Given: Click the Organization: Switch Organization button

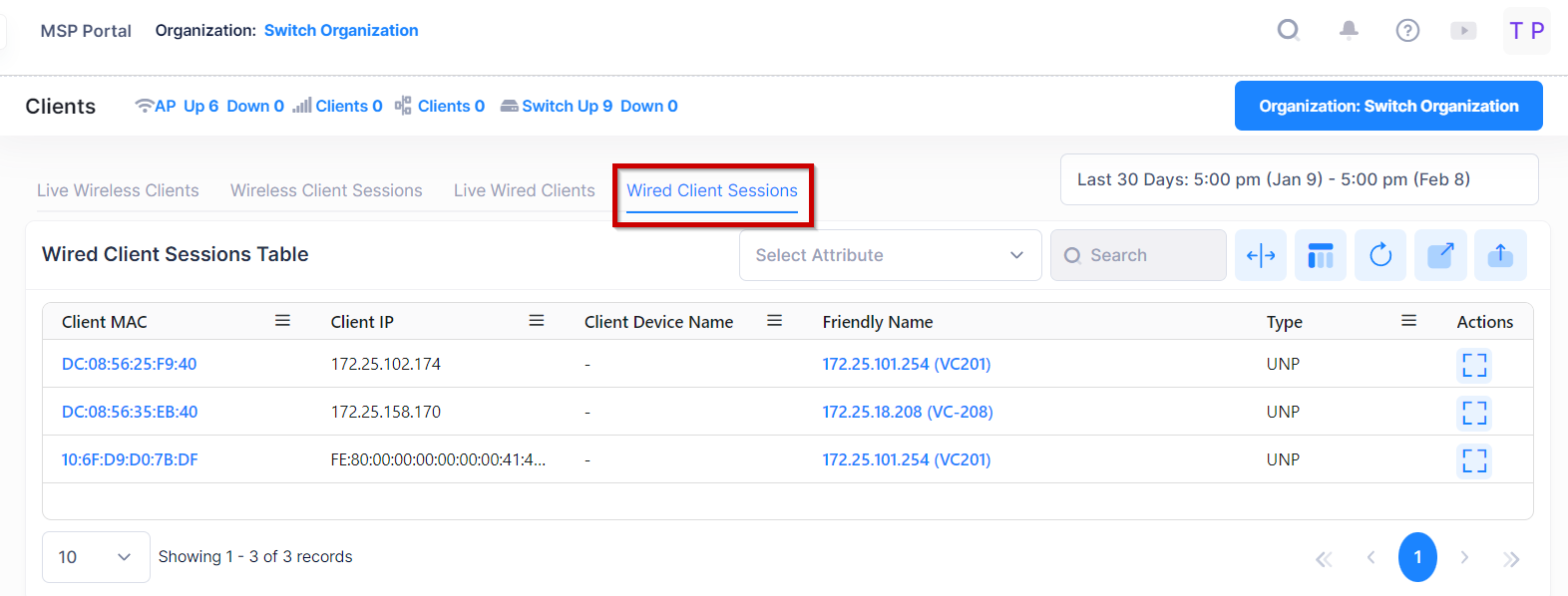Looking at the screenshot, I should click(x=1388, y=106).
